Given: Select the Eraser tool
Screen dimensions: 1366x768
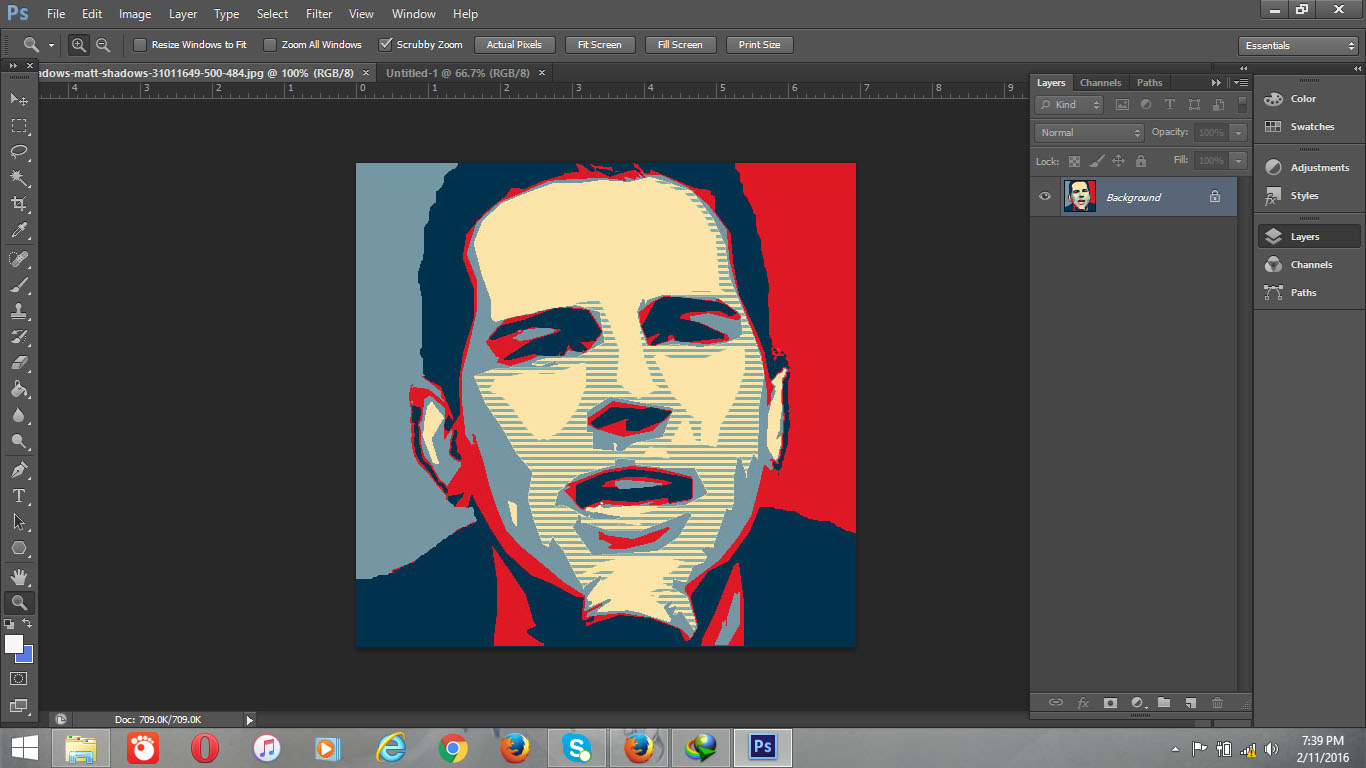Looking at the screenshot, I should 19,363.
